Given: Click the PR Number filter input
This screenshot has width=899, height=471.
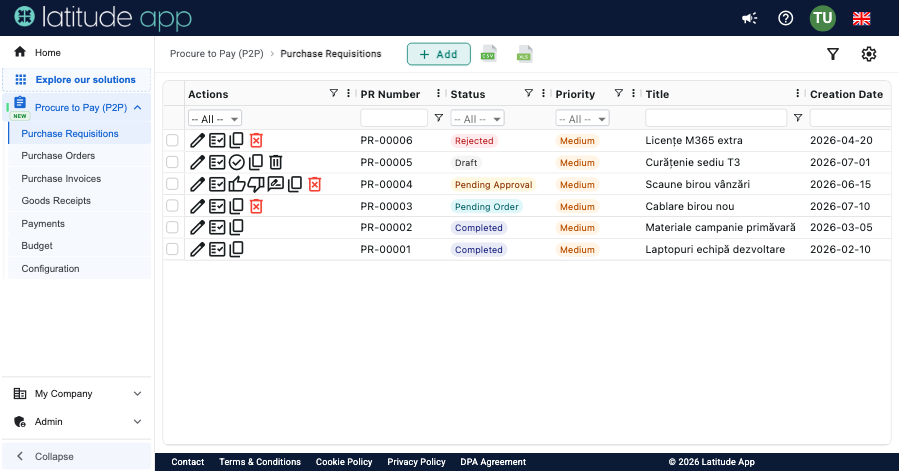Looking at the screenshot, I should click(394, 118).
